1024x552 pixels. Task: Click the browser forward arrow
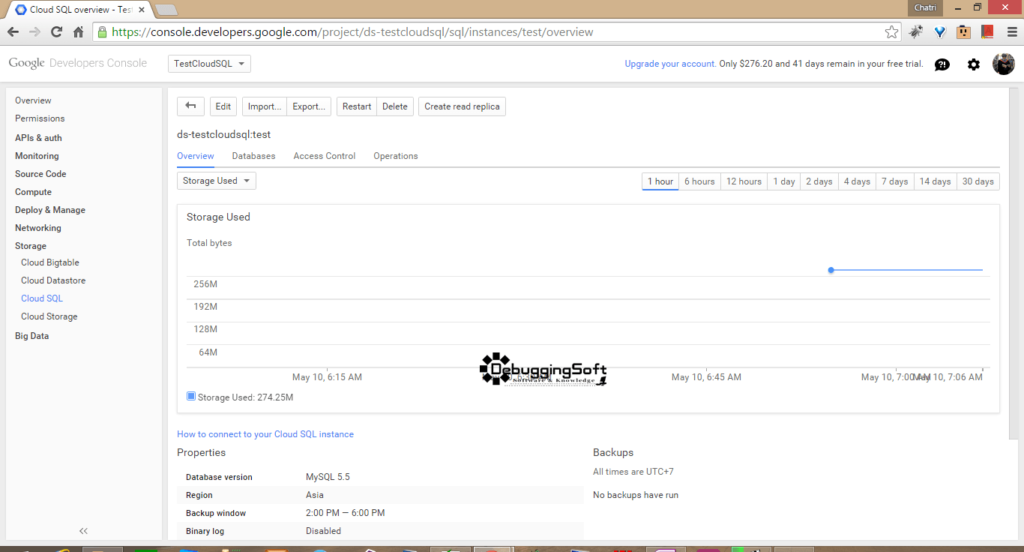click(x=35, y=32)
